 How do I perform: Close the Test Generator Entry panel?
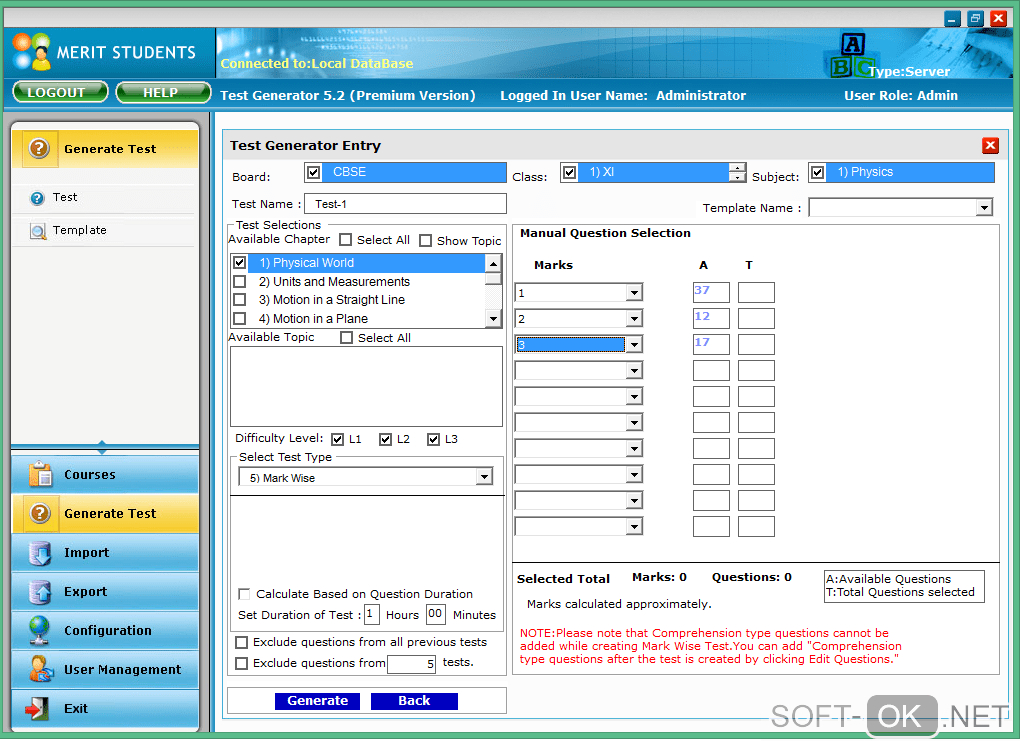point(990,146)
